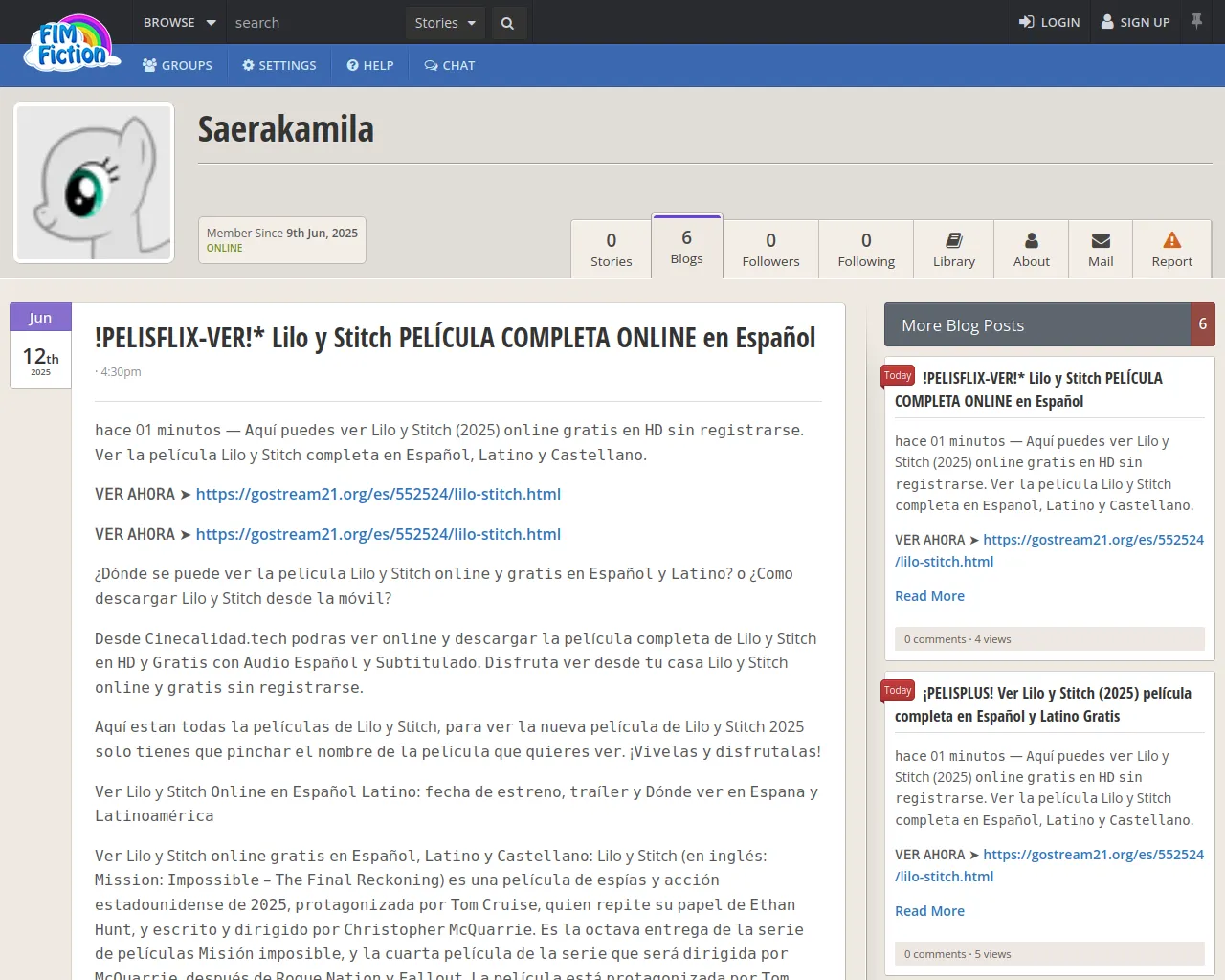Click gostream21 link in second sidebar post
This screenshot has height=980, width=1225.
coord(1049,865)
